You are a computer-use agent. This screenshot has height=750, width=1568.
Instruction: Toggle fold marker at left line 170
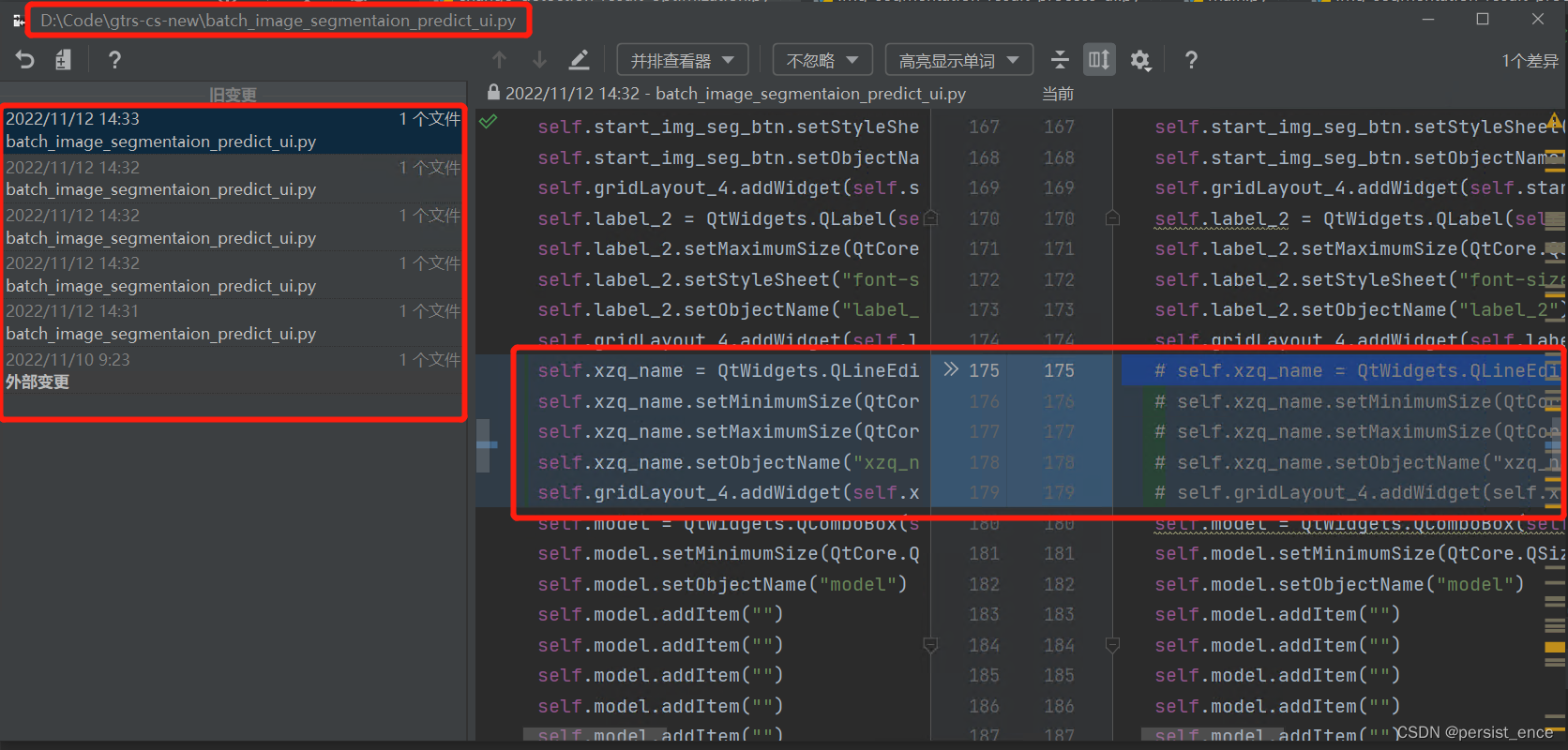930,218
